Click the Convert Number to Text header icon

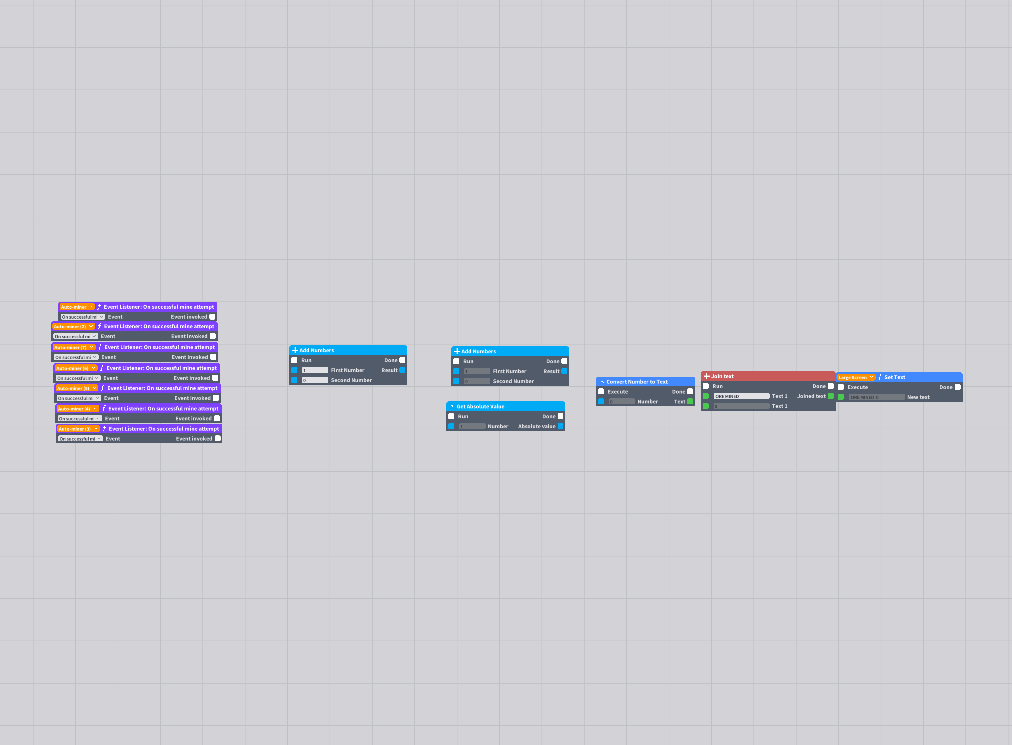602,382
